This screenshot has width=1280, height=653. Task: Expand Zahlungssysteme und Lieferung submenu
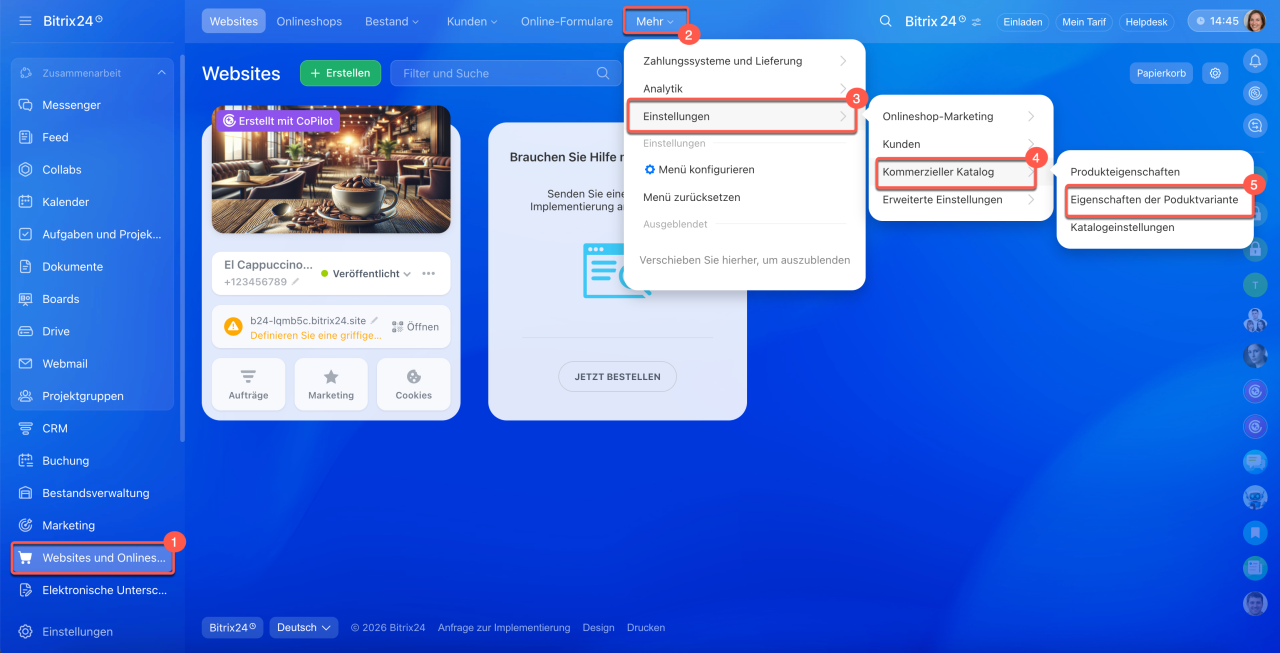[x=745, y=61]
